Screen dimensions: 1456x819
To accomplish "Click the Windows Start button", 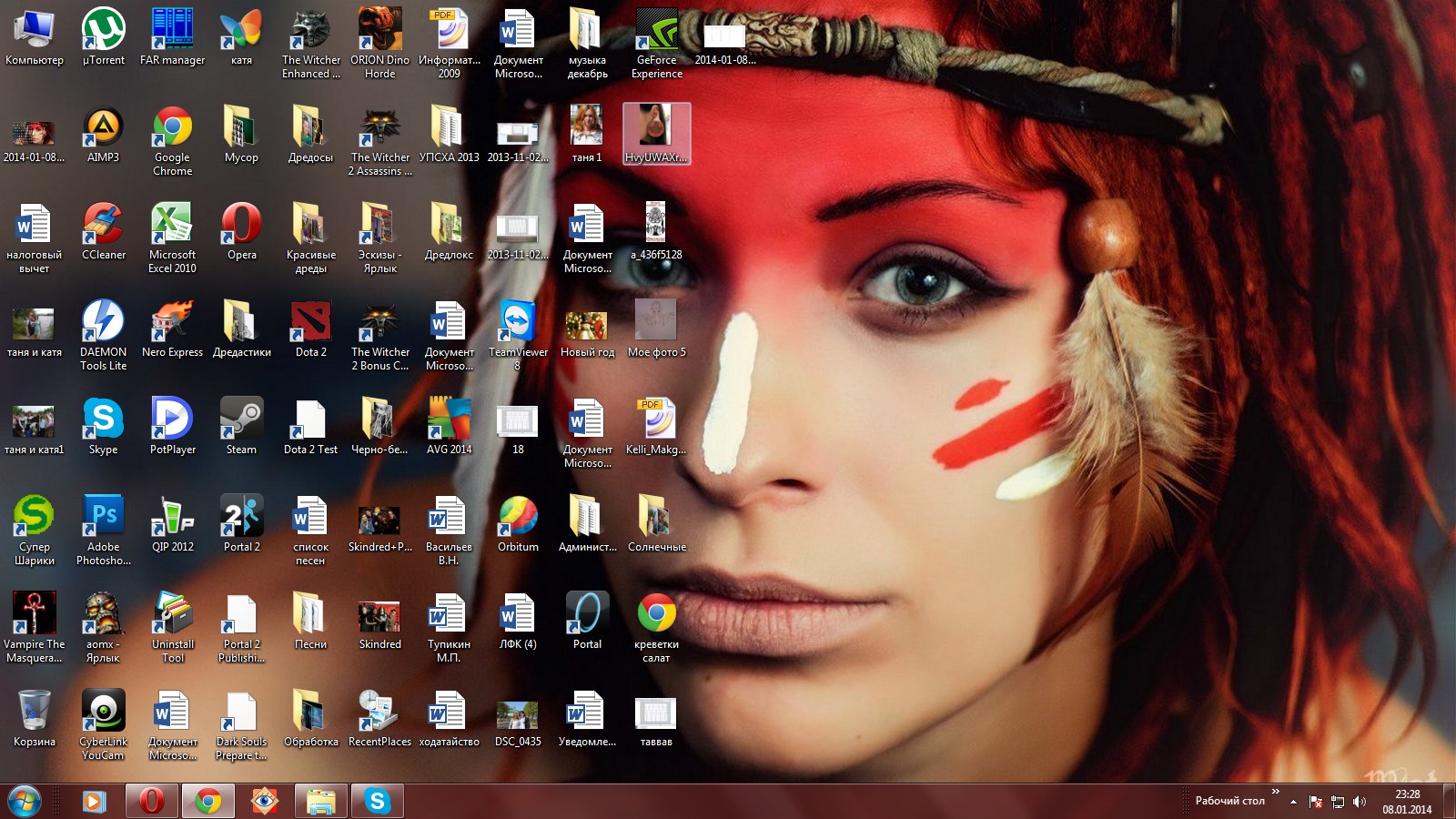I will tap(25, 801).
